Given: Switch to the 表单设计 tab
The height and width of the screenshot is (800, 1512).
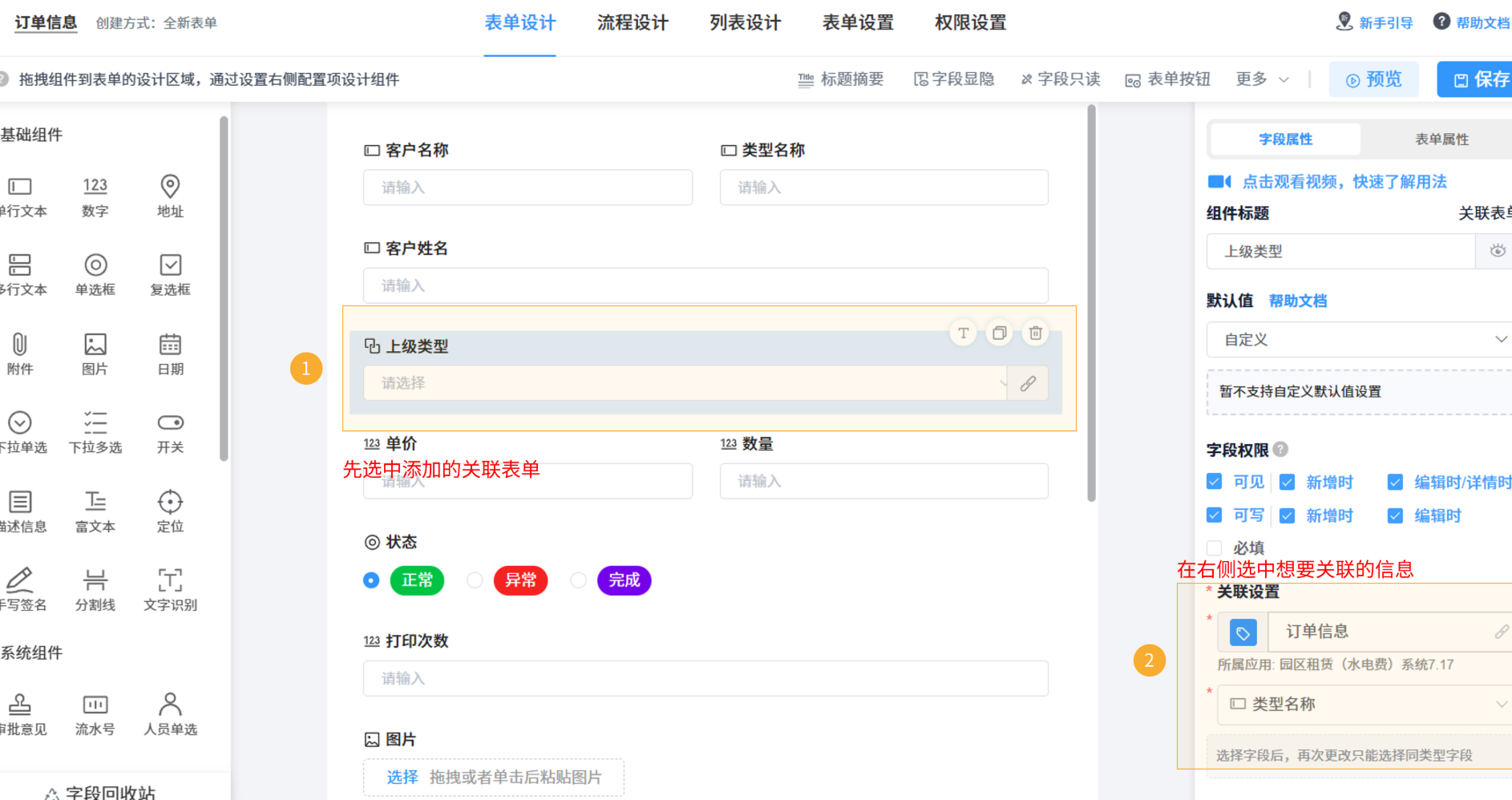Looking at the screenshot, I should (519, 23).
